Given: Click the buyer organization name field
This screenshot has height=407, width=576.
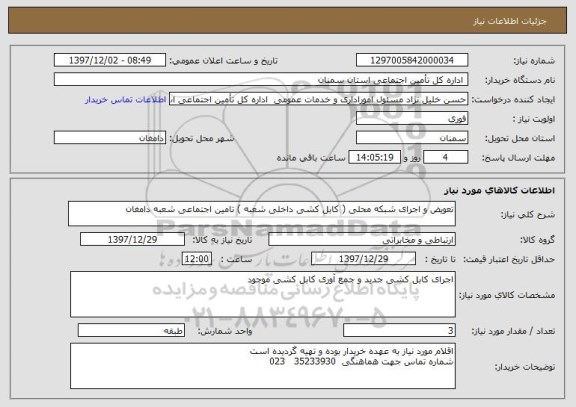Looking at the screenshot, I should [x=261, y=80].
